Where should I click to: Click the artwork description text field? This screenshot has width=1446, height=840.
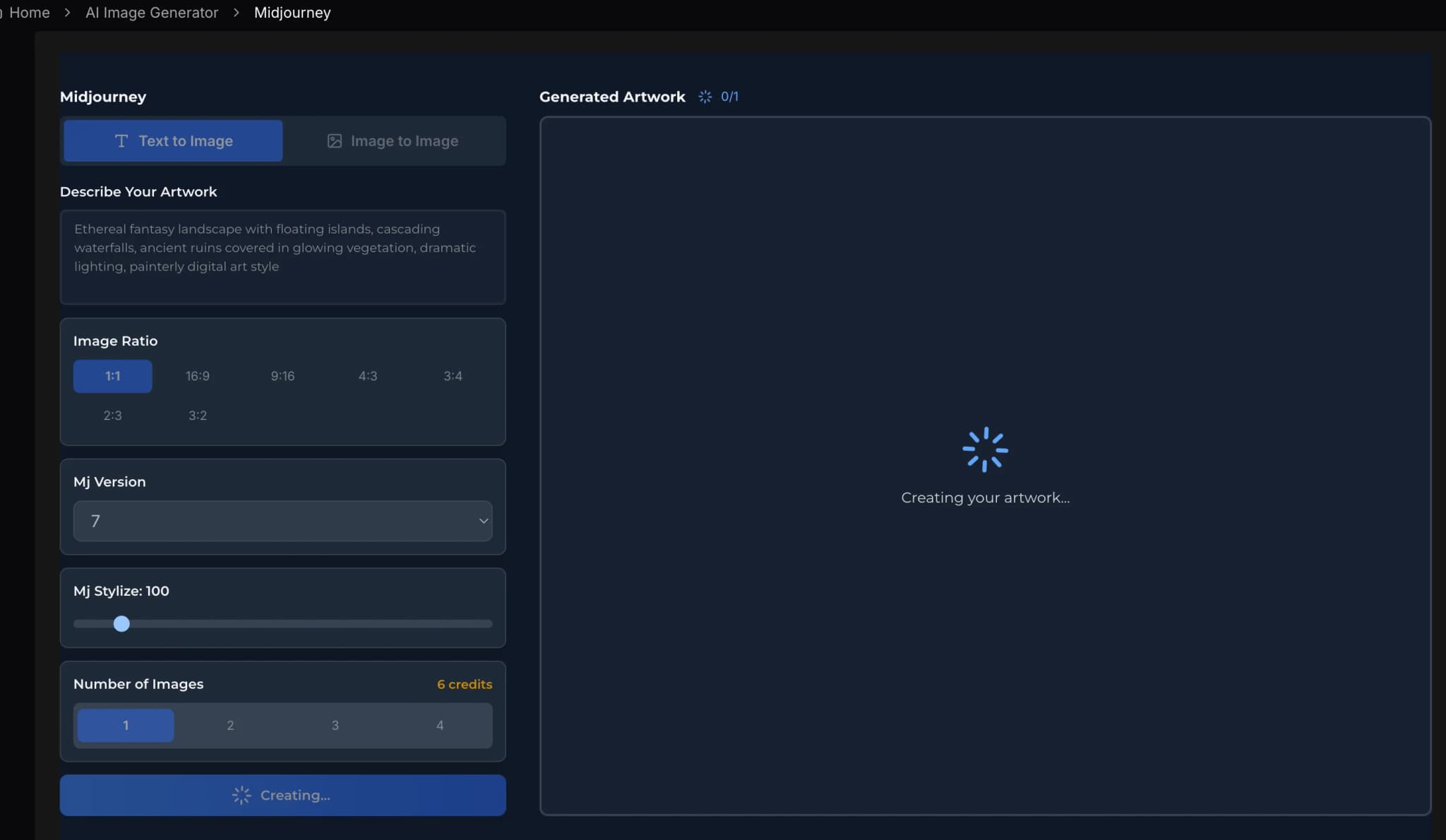(282, 257)
